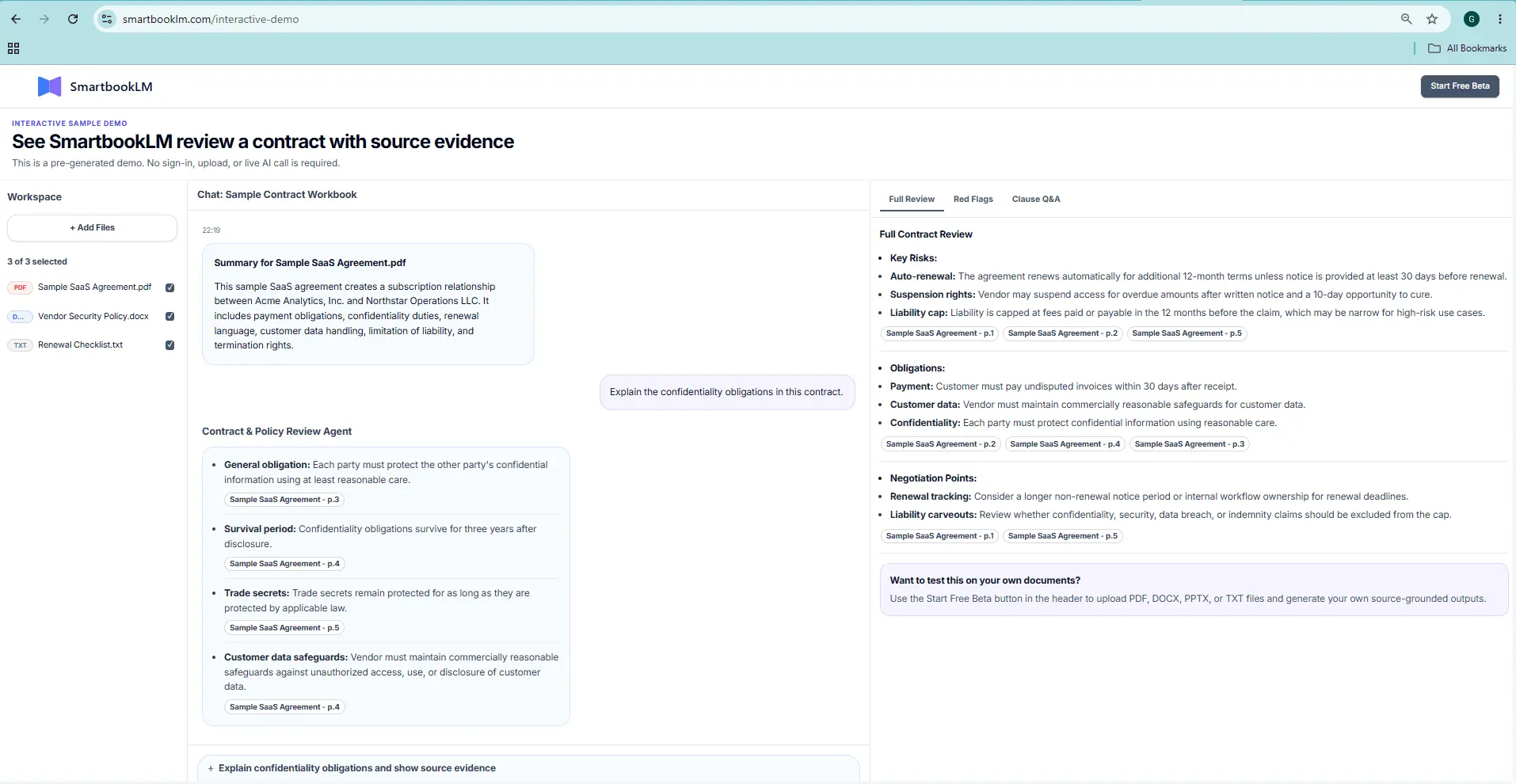Switch to the Red Flags tab

(x=973, y=199)
